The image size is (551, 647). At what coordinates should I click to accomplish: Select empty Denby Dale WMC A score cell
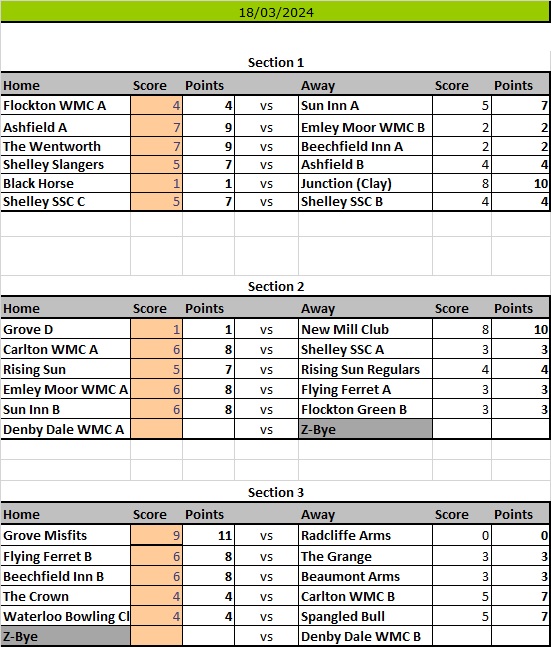[156, 429]
